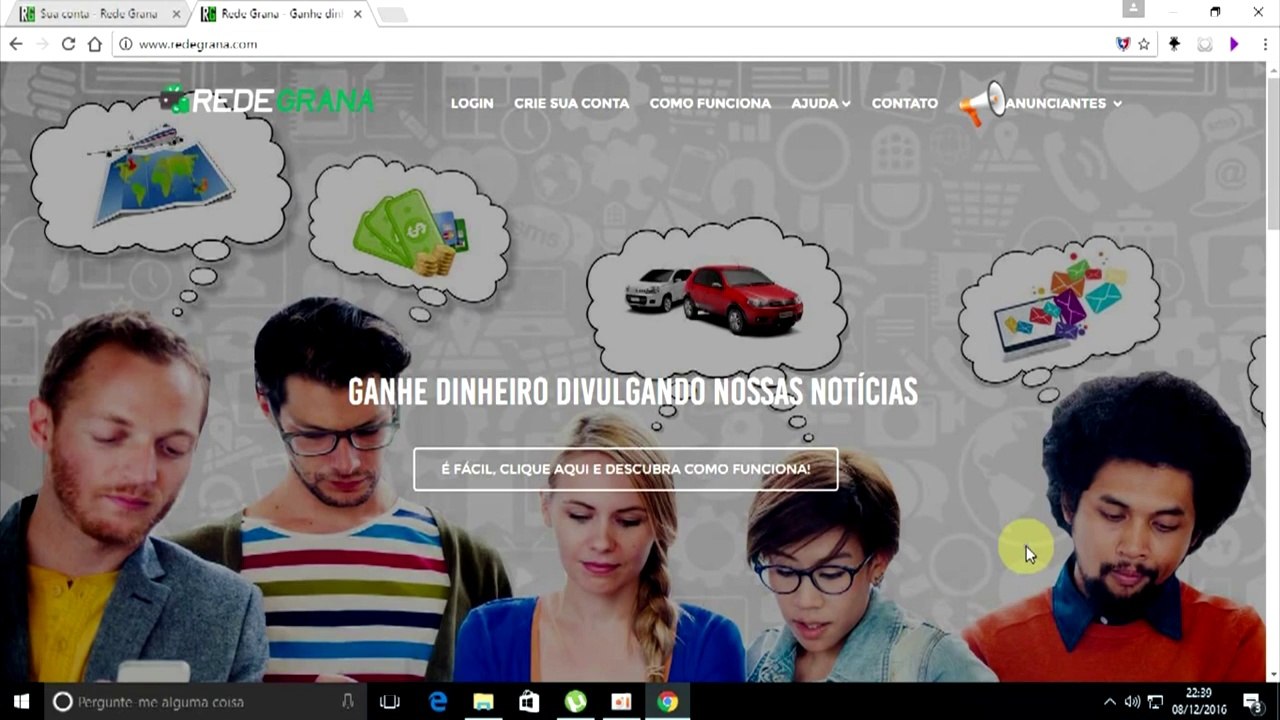Open the clock showing 22:39
Image resolution: width=1280 pixels, height=720 pixels.
coord(1198,702)
